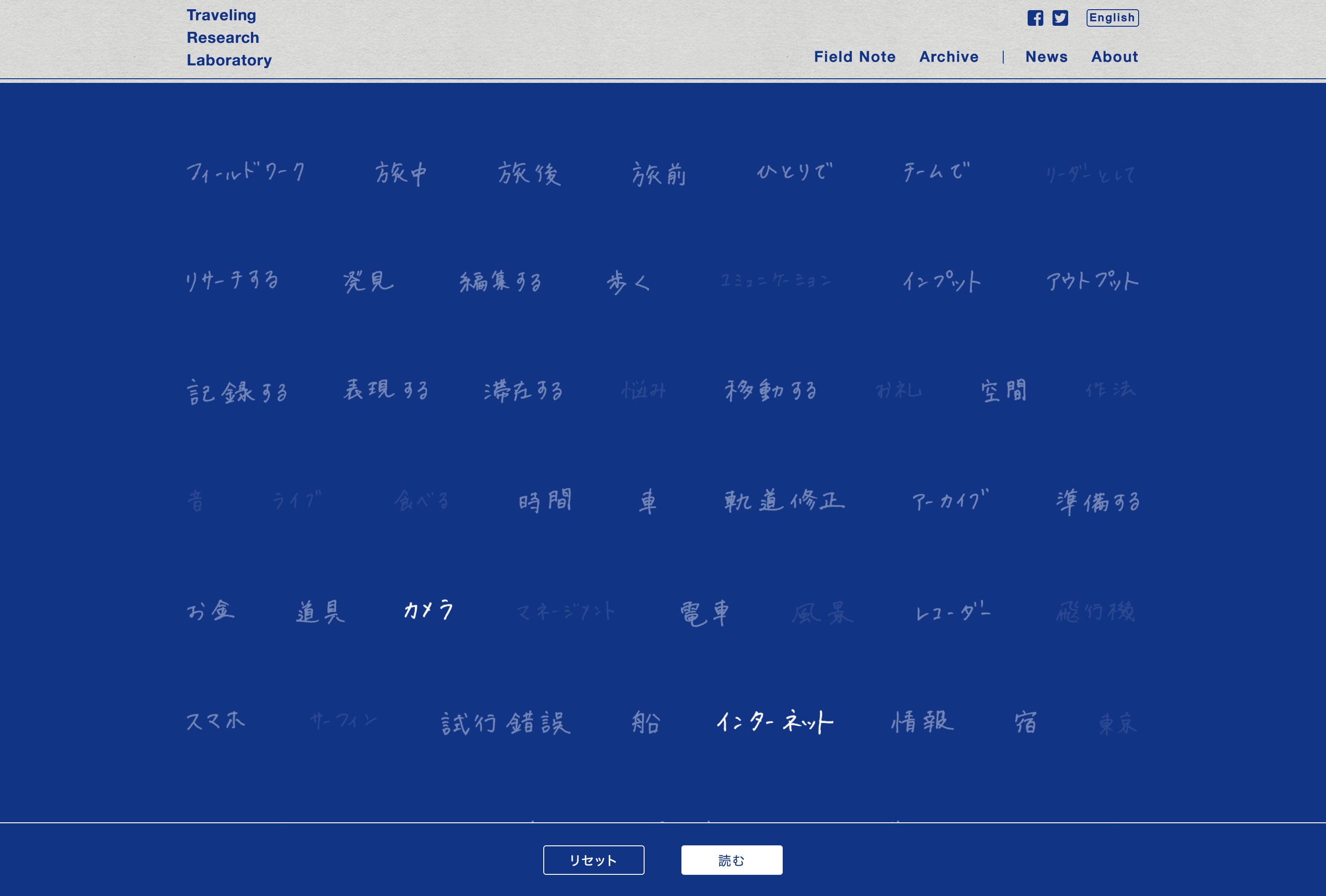
Task: Select the 軌道修正 keyword
Action: tap(785, 500)
